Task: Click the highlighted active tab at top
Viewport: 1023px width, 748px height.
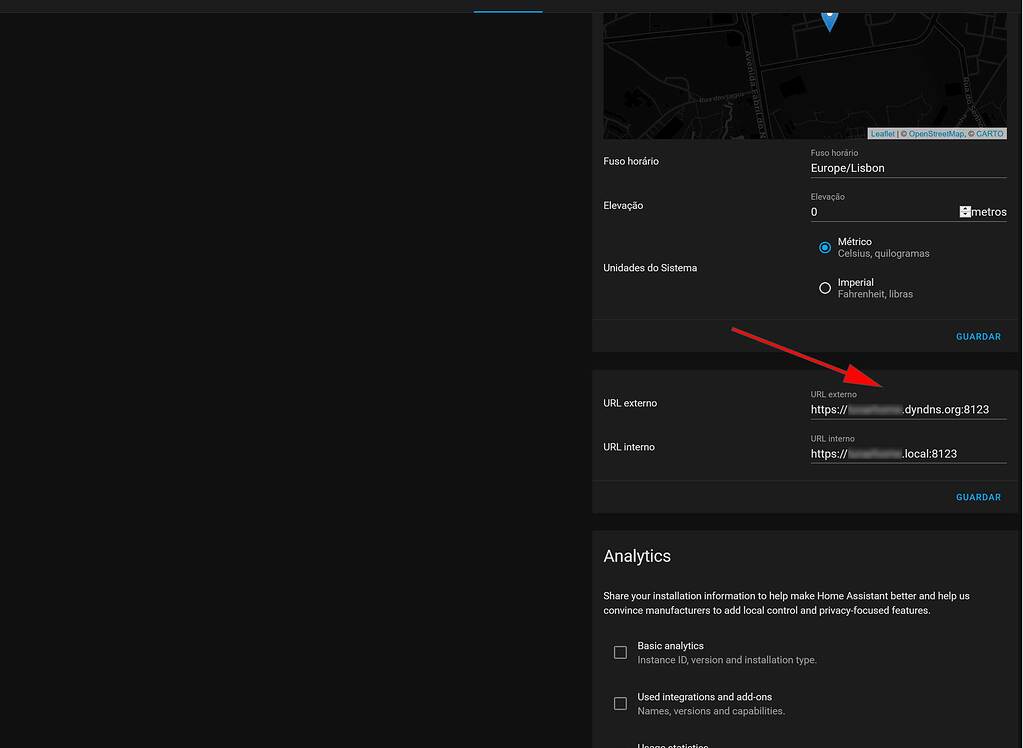Action: click(x=508, y=8)
